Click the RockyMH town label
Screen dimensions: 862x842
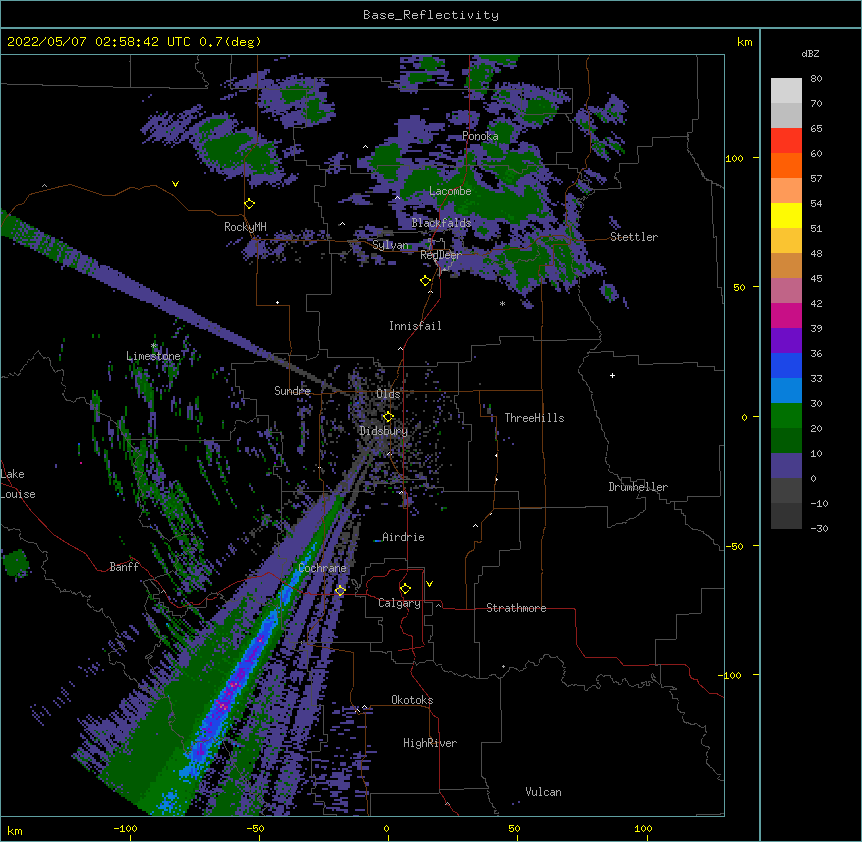(245, 227)
